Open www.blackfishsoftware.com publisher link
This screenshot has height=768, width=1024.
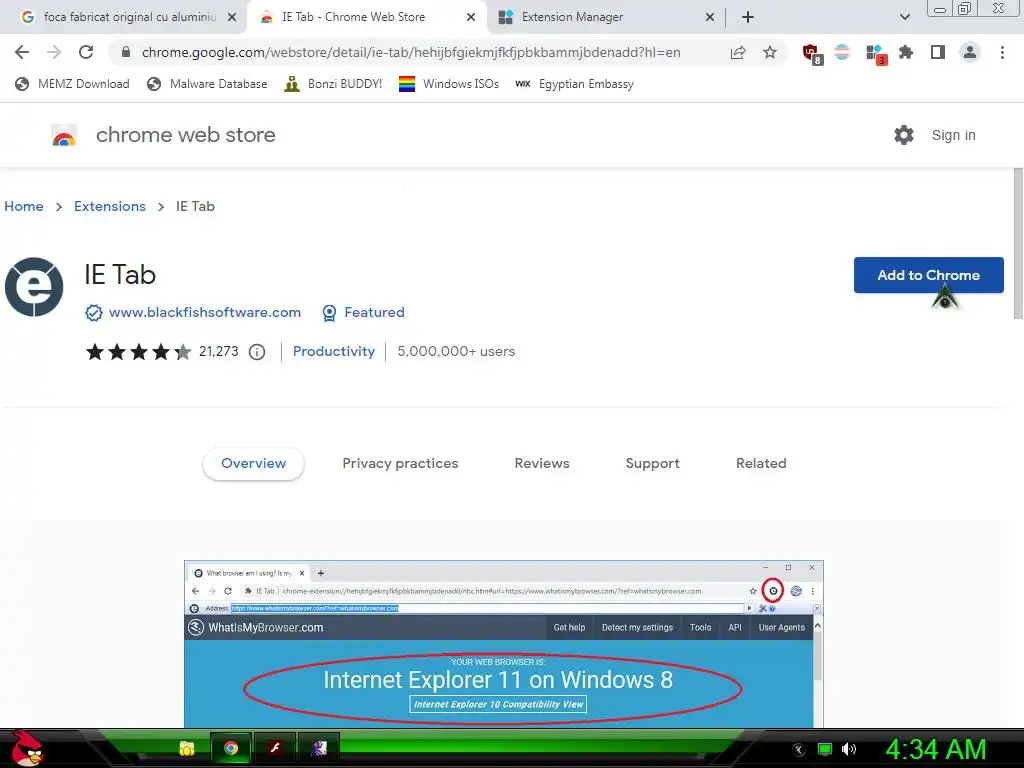(205, 313)
